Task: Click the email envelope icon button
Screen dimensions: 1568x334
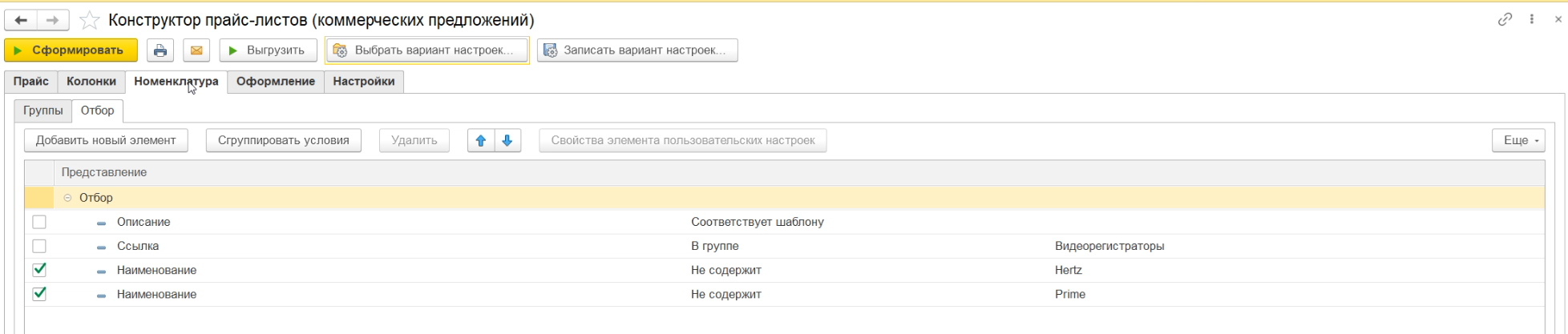Action: click(196, 50)
